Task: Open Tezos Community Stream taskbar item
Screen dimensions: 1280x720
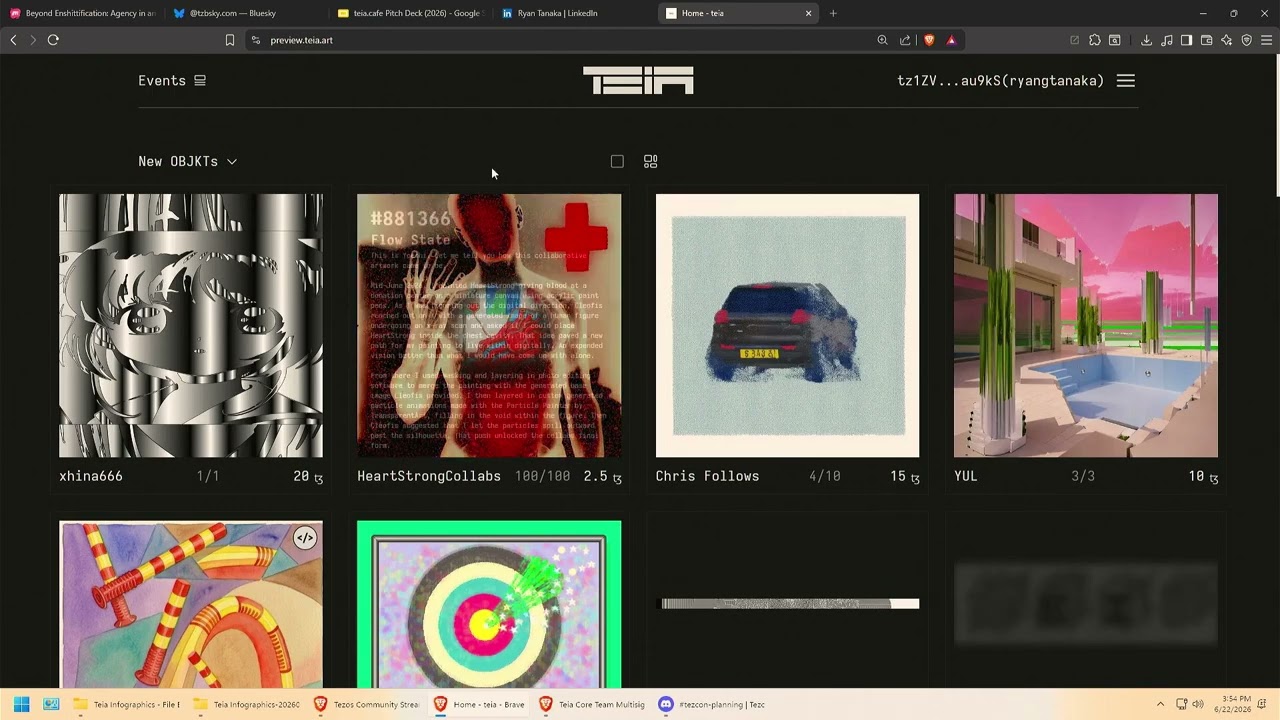Action: [x=367, y=704]
